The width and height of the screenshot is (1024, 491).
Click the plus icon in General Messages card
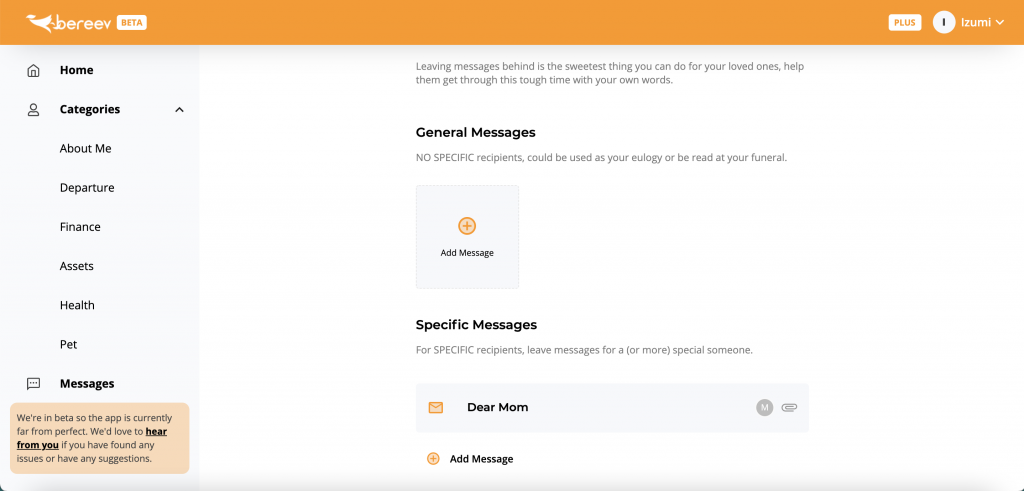point(467,226)
